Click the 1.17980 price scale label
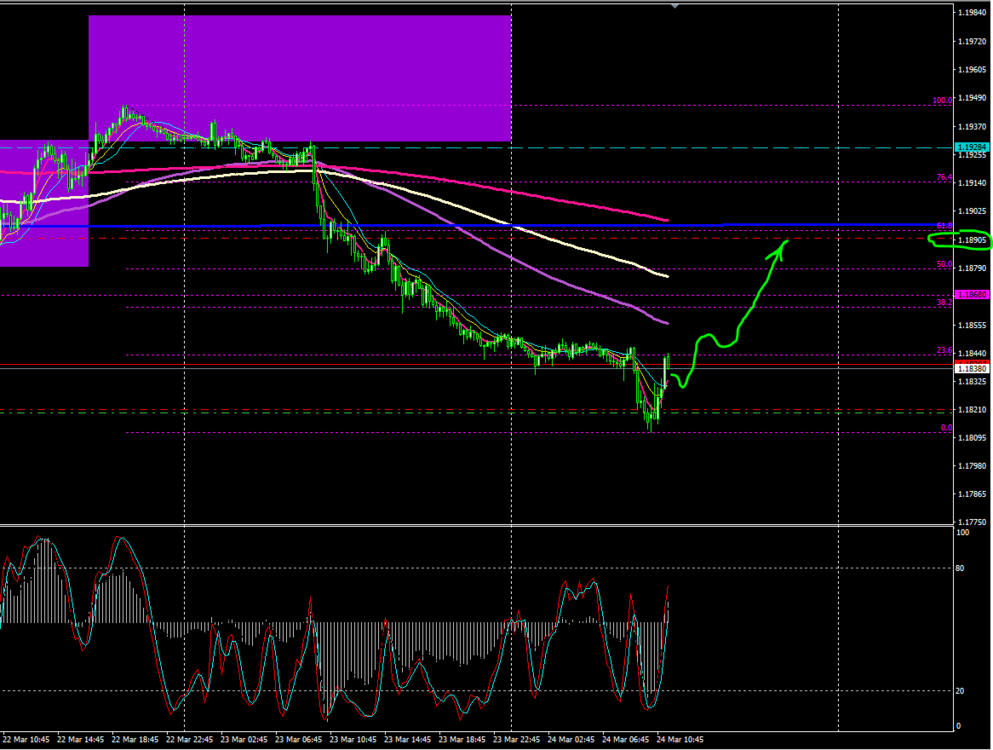The image size is (993, 750). click(972, 466)
